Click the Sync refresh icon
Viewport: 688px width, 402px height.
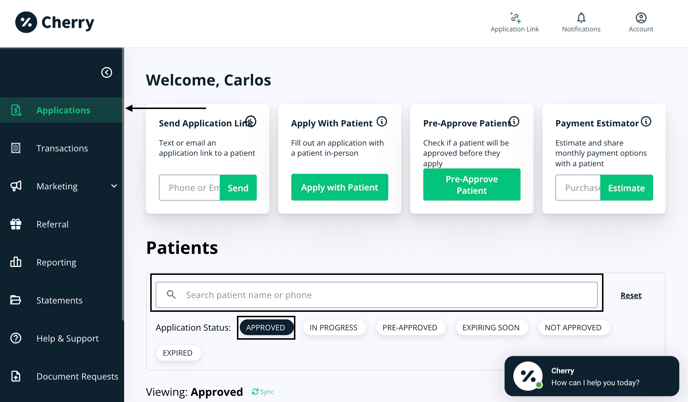[x=256, y=392]
